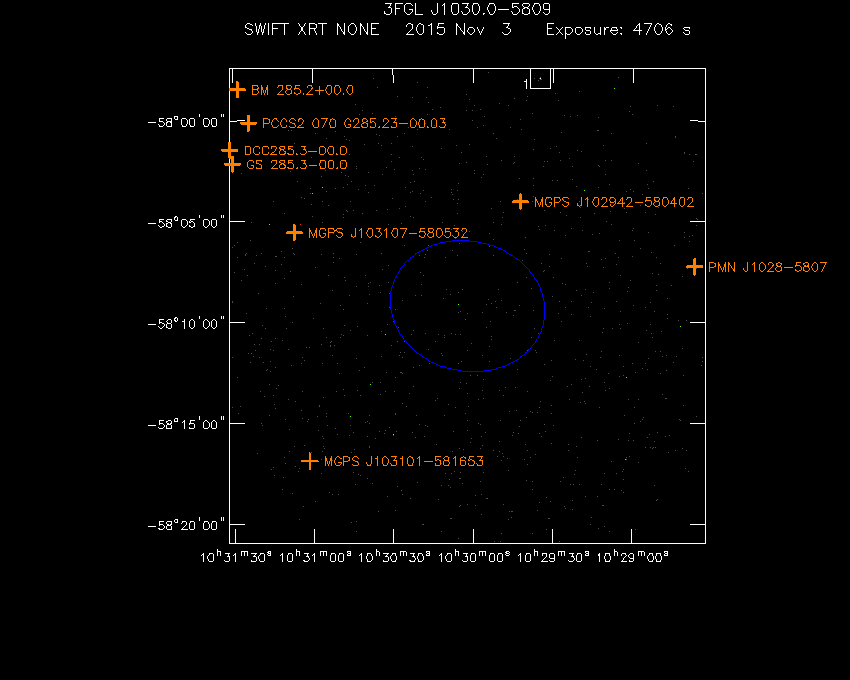The image size is (850, 680).
Task: Click the small white box source marker 1
Action: pyautogui.click(x=540, y=79)
